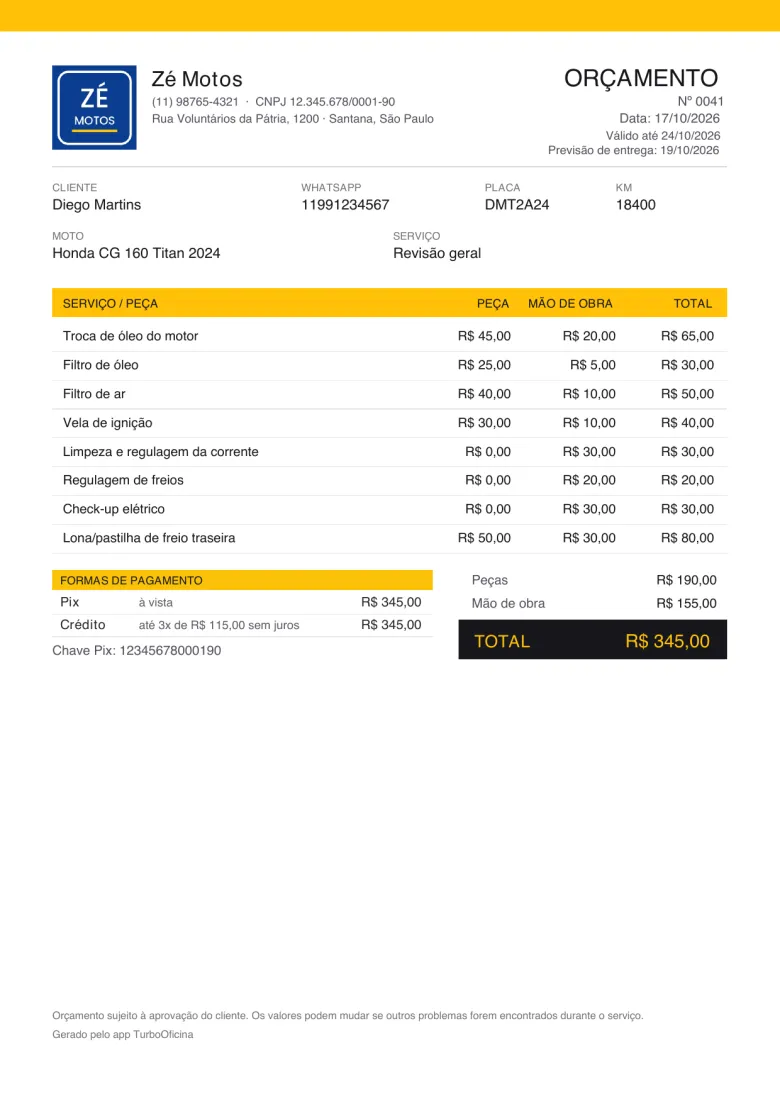
Task: Select phone number (11) 98765-4321
Action: [x=195, y=102]
